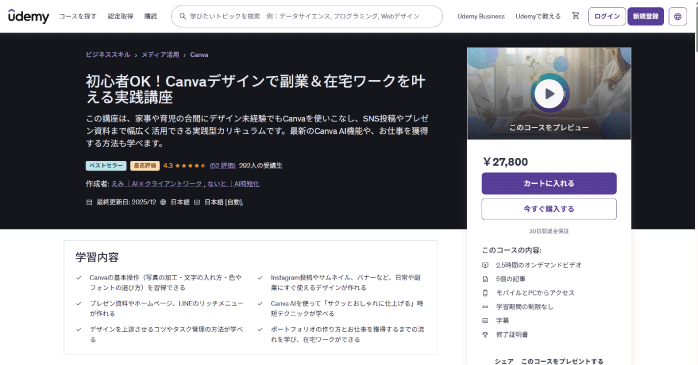Click the 最高評価 badge
Screen dimensions: 698x365
145,166
